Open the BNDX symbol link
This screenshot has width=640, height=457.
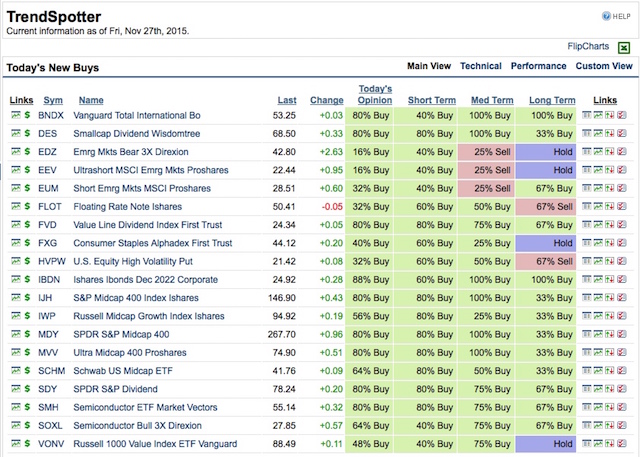click(x=51, y=115)
